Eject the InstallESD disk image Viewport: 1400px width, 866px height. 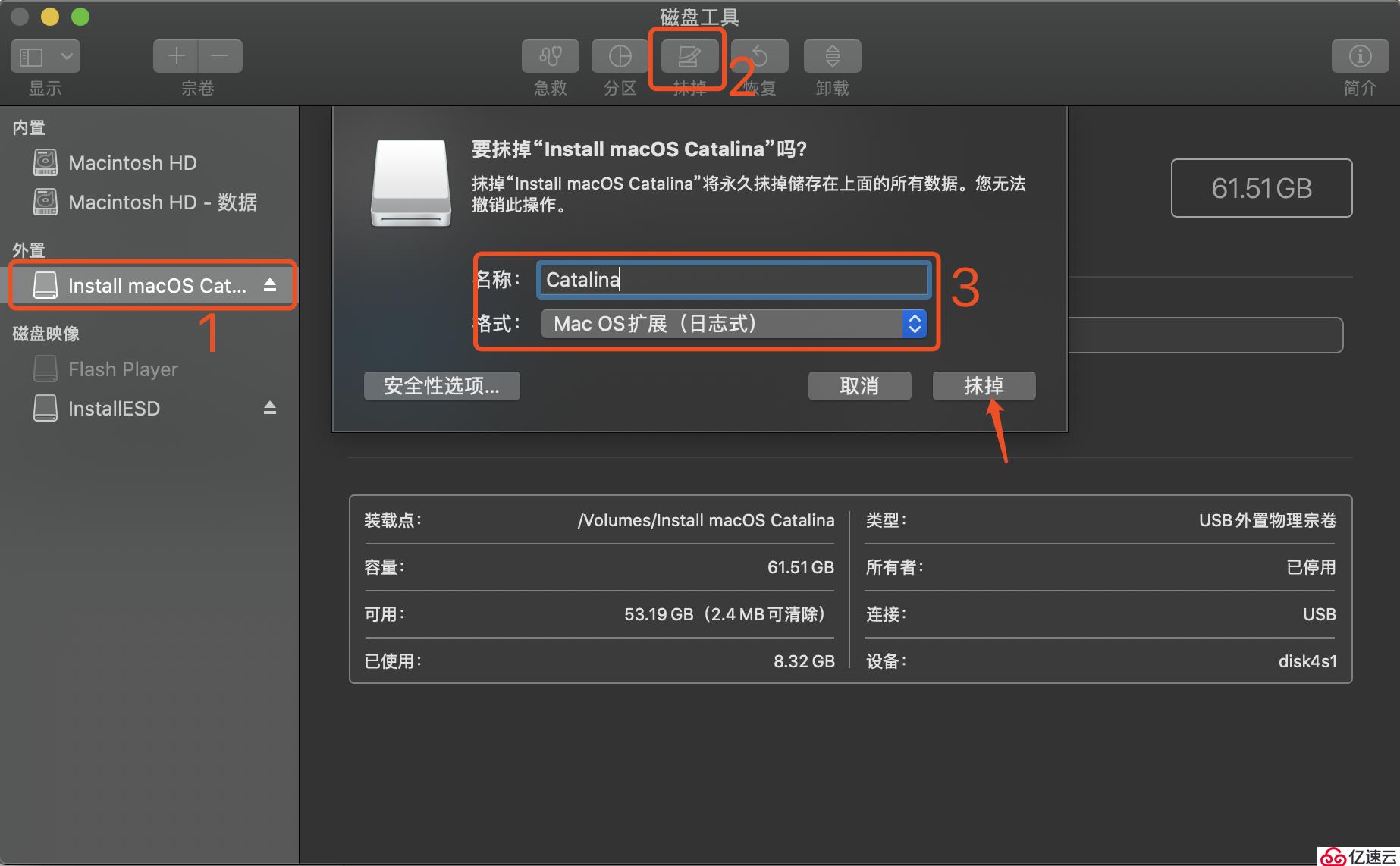click(270, 408)
